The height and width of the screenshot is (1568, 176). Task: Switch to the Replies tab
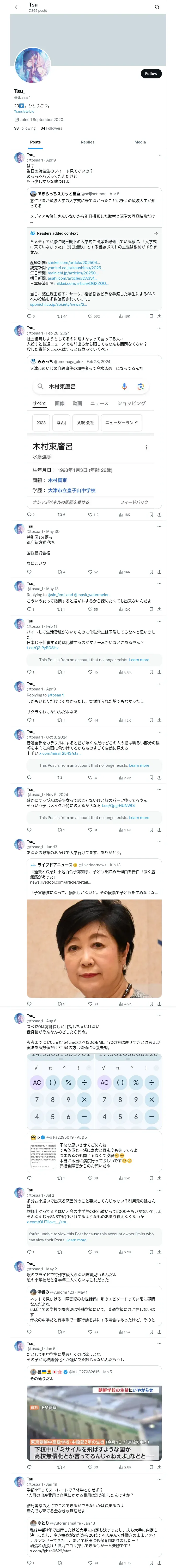[x=87, y=142]
